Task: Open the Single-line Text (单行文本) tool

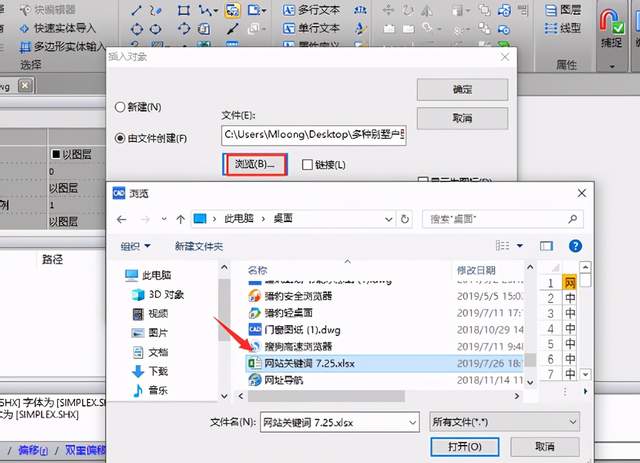Action: click(311, 28)
